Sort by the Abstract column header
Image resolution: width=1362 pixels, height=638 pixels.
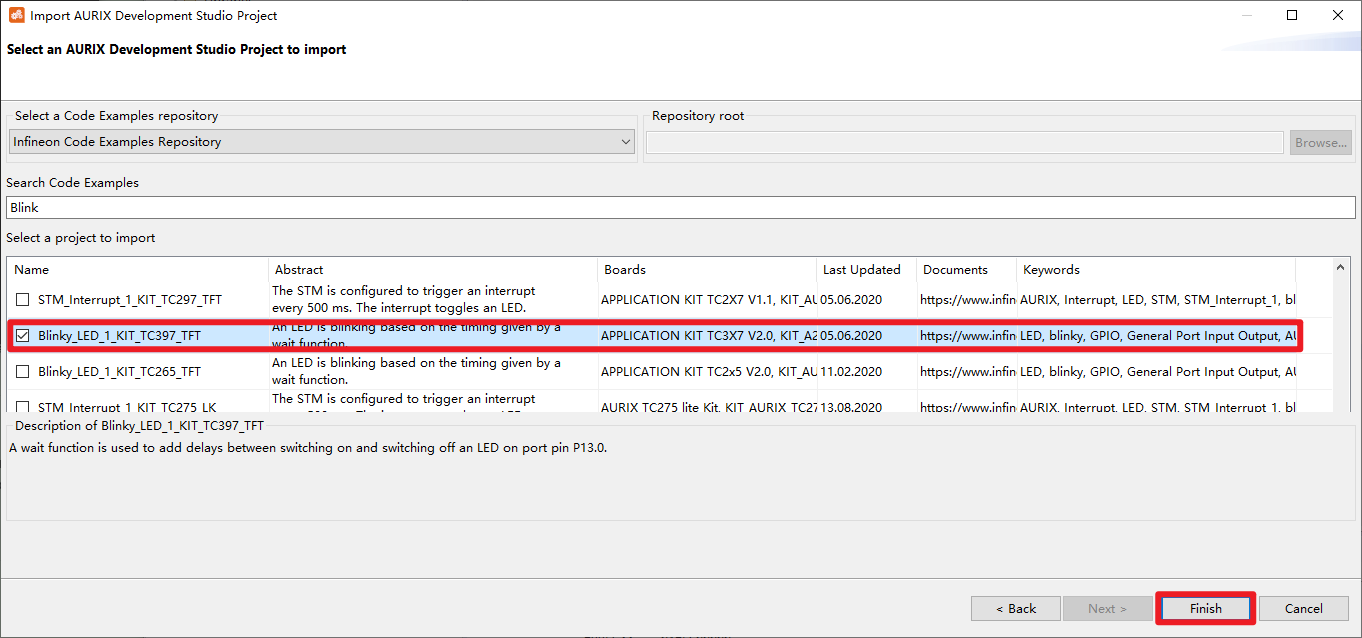pyautogui.click(x=433, y=270)
